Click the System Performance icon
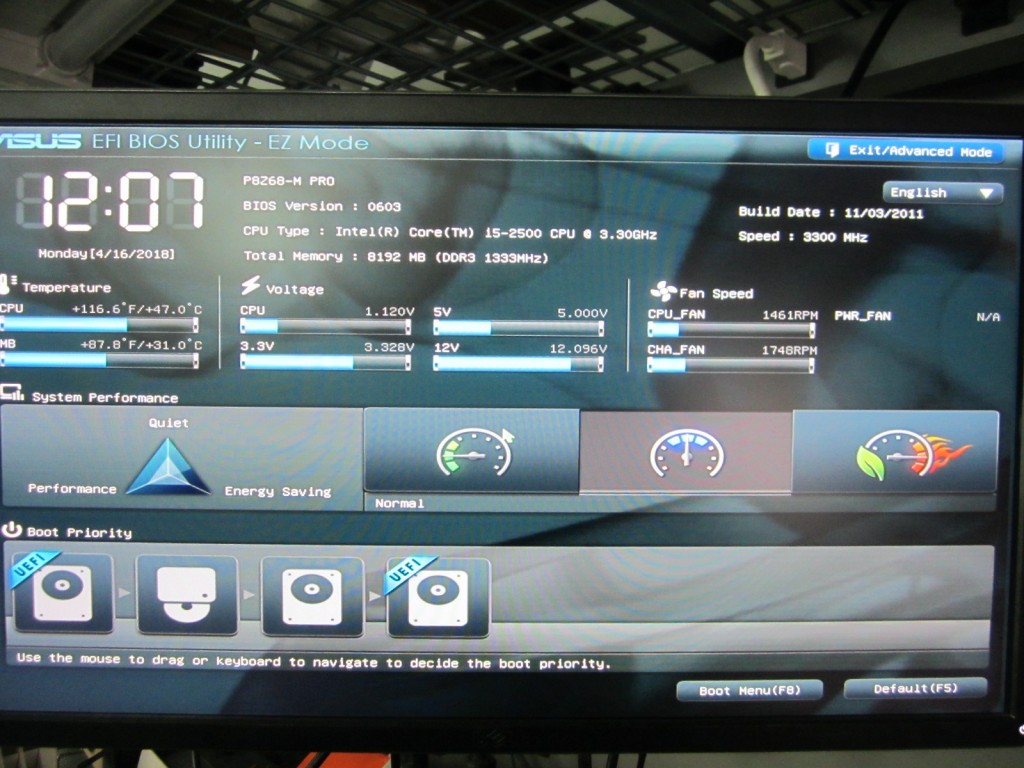The height and width of the screenshot is (768, 1024). coord(12,392)
